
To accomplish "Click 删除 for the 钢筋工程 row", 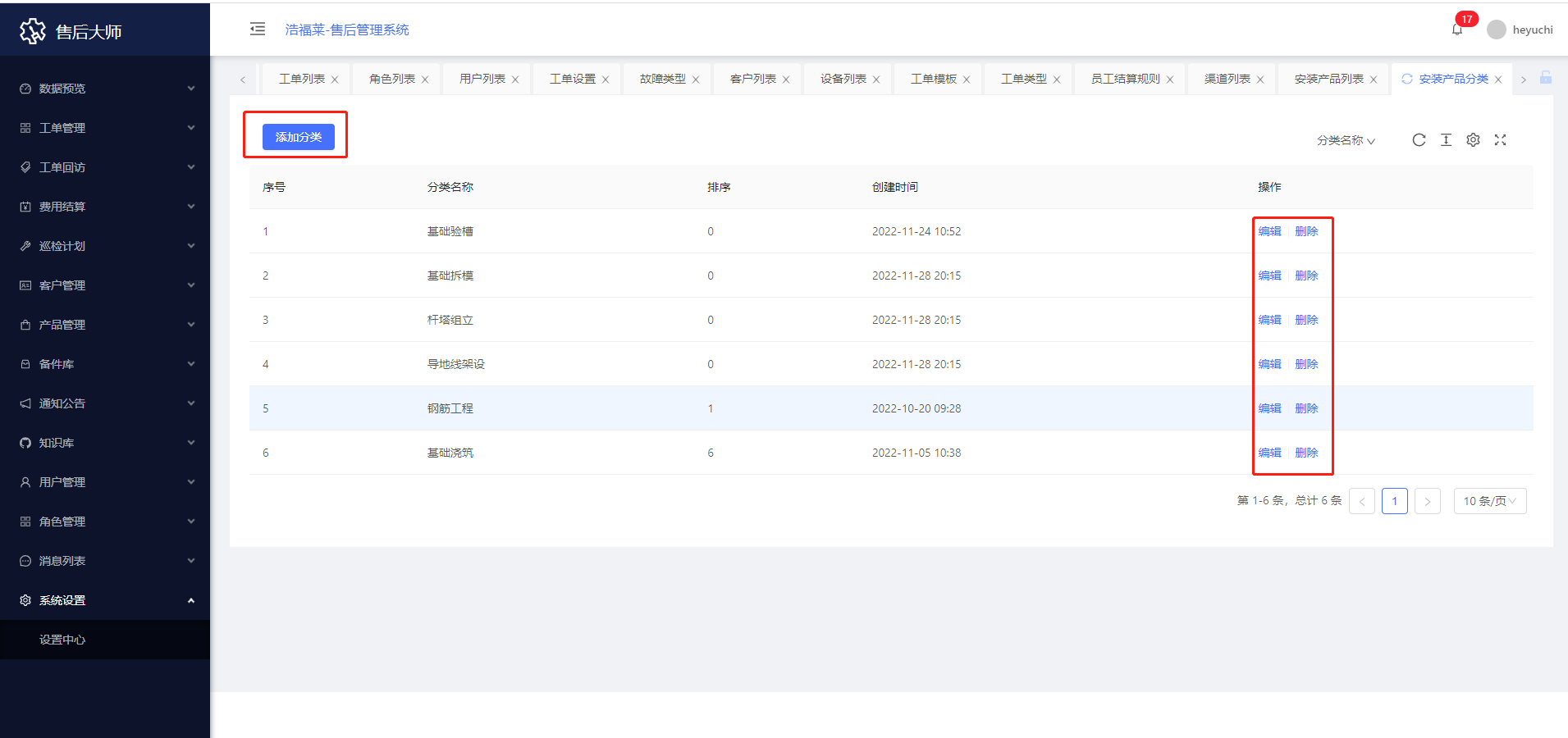I will pos(1306,408).
